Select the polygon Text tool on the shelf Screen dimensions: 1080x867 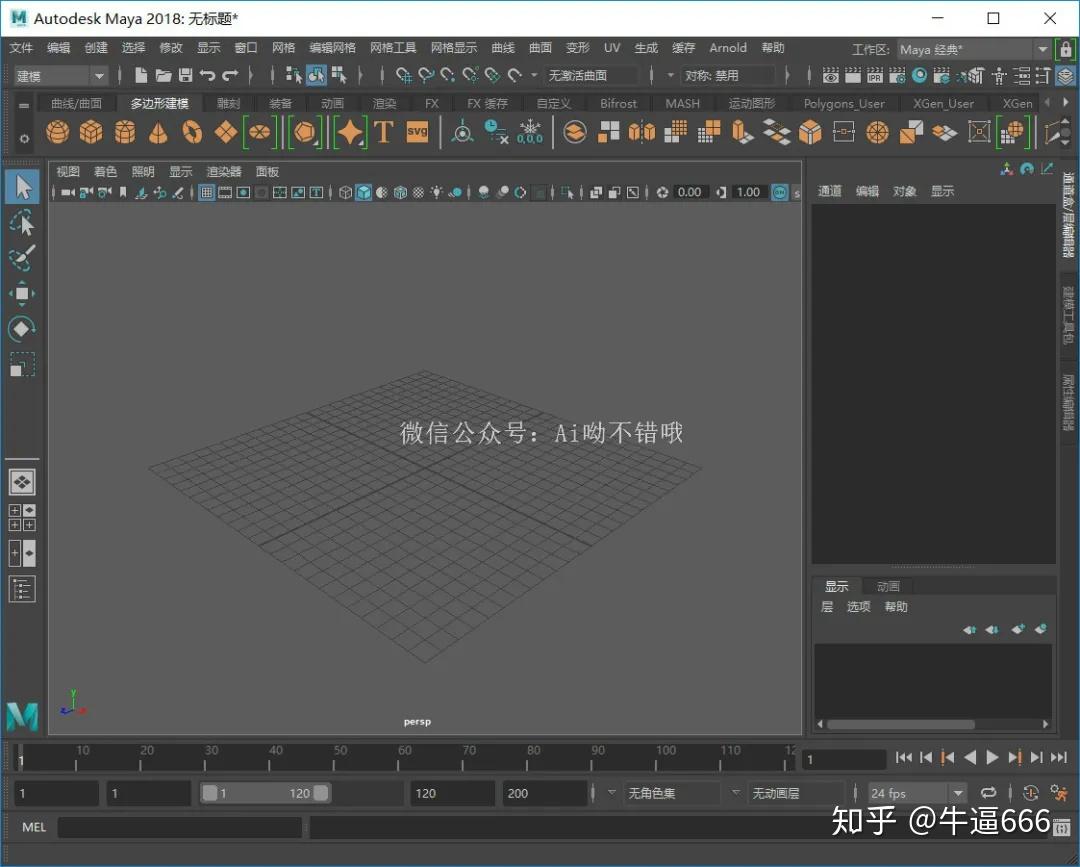coord(384,131)
